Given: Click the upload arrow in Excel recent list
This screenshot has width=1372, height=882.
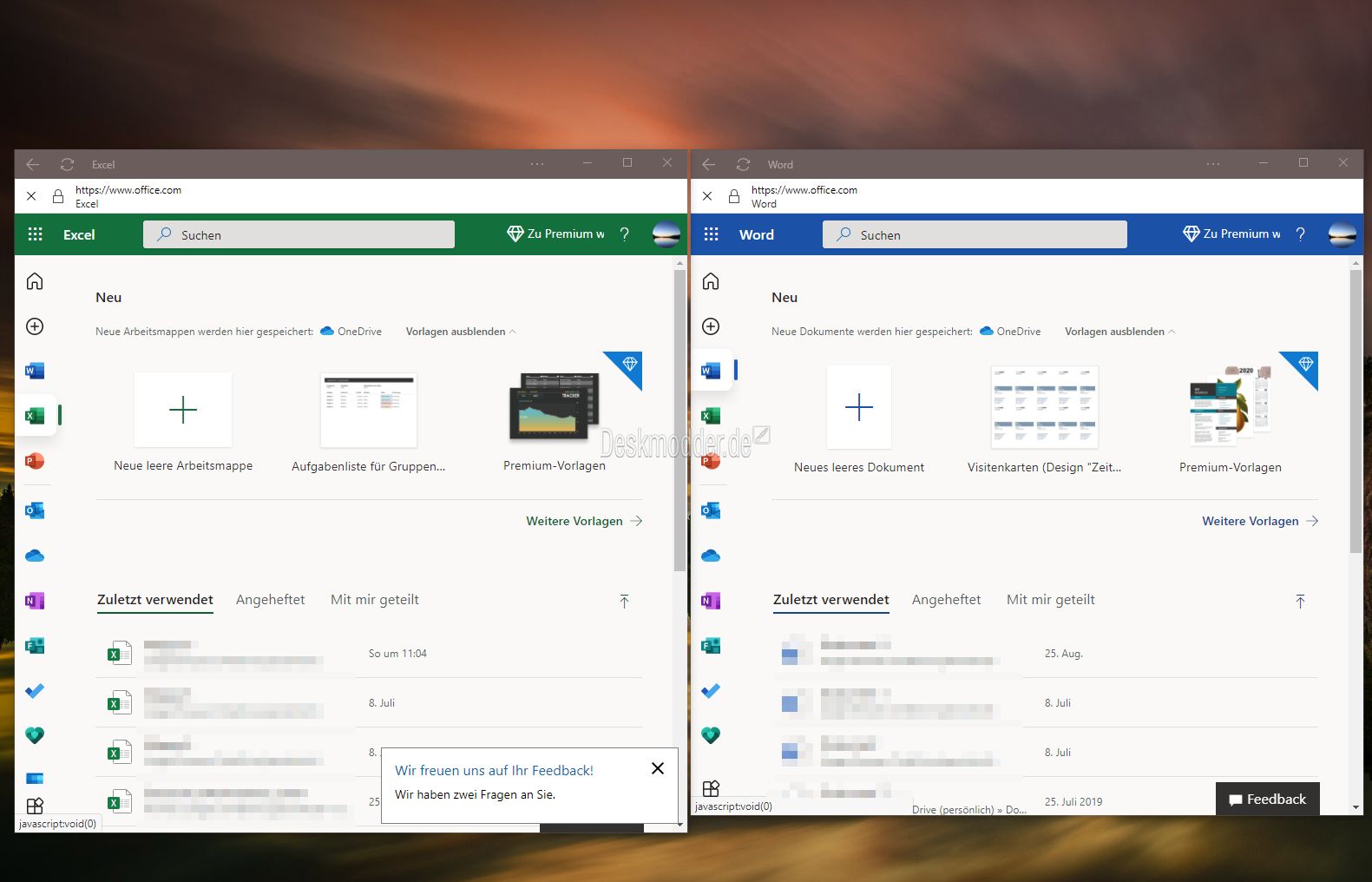Looking at the screenshot, I should click(624, 602).
